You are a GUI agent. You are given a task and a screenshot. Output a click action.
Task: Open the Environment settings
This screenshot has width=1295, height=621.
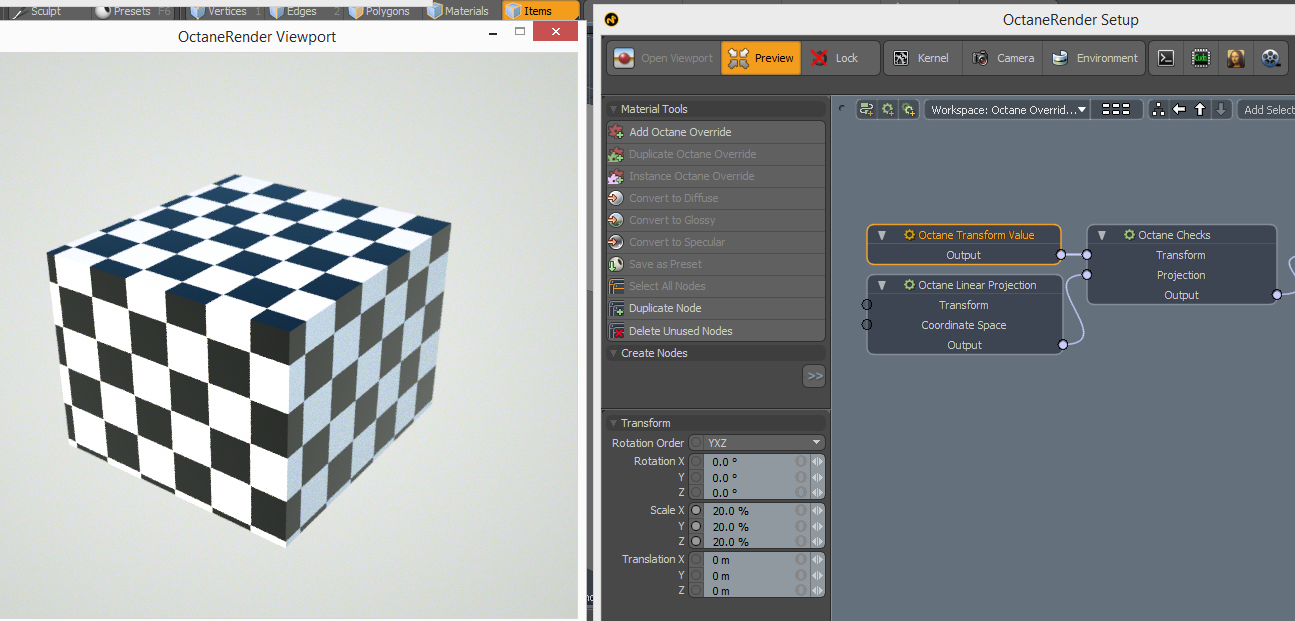point(1094,58)
